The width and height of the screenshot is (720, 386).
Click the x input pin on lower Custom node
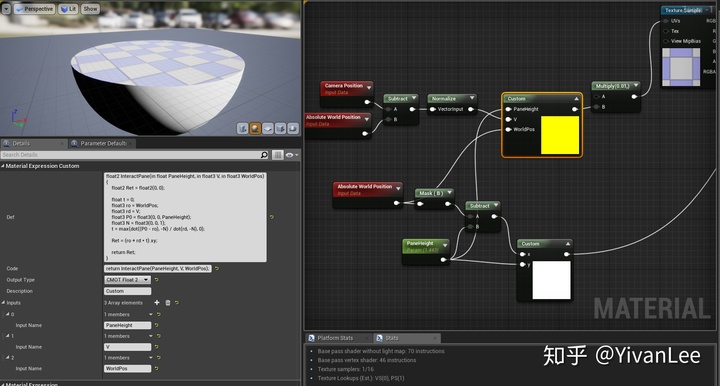(x=523, y=254)
